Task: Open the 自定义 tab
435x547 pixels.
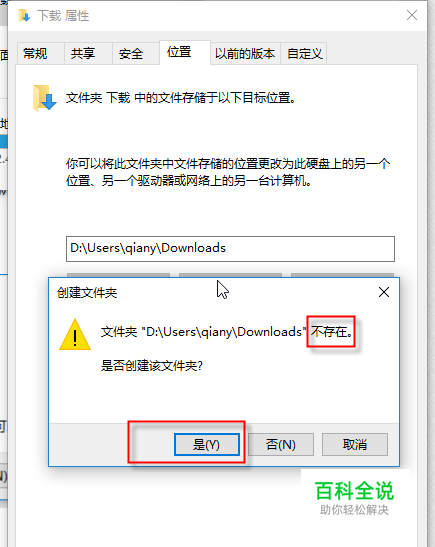Action: click(x=304, y=53)
